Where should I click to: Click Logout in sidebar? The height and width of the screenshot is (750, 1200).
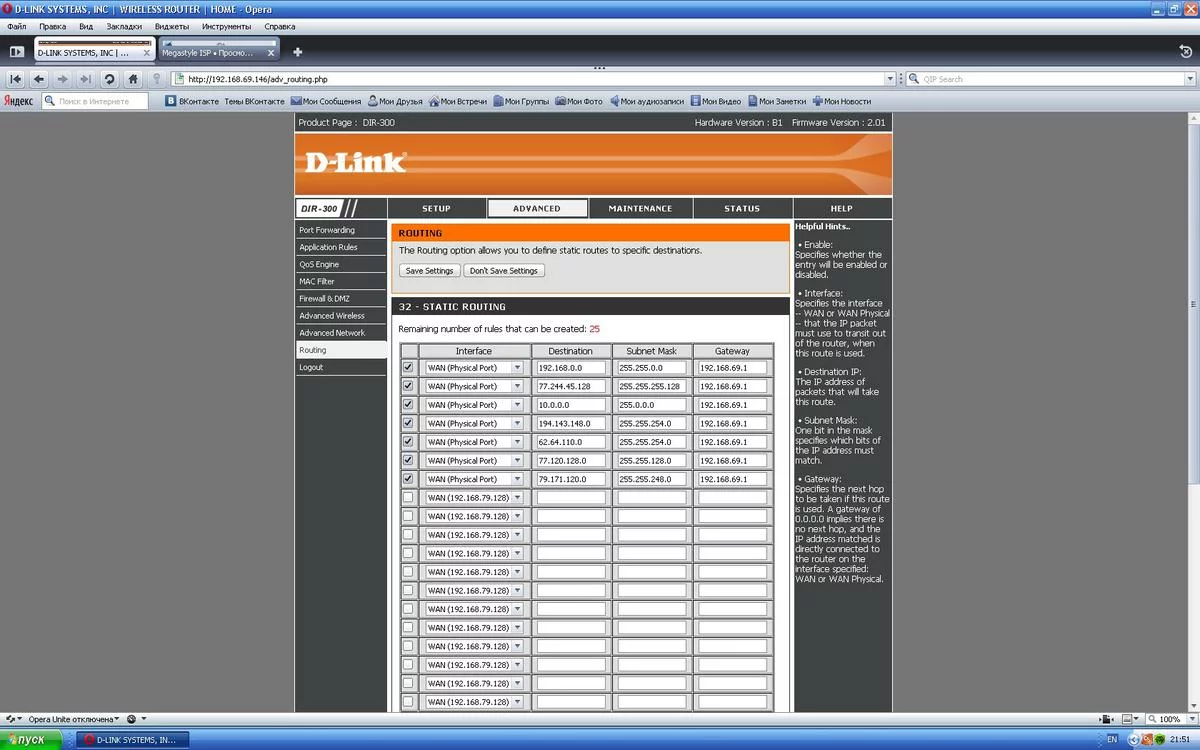tap(341, 367)
